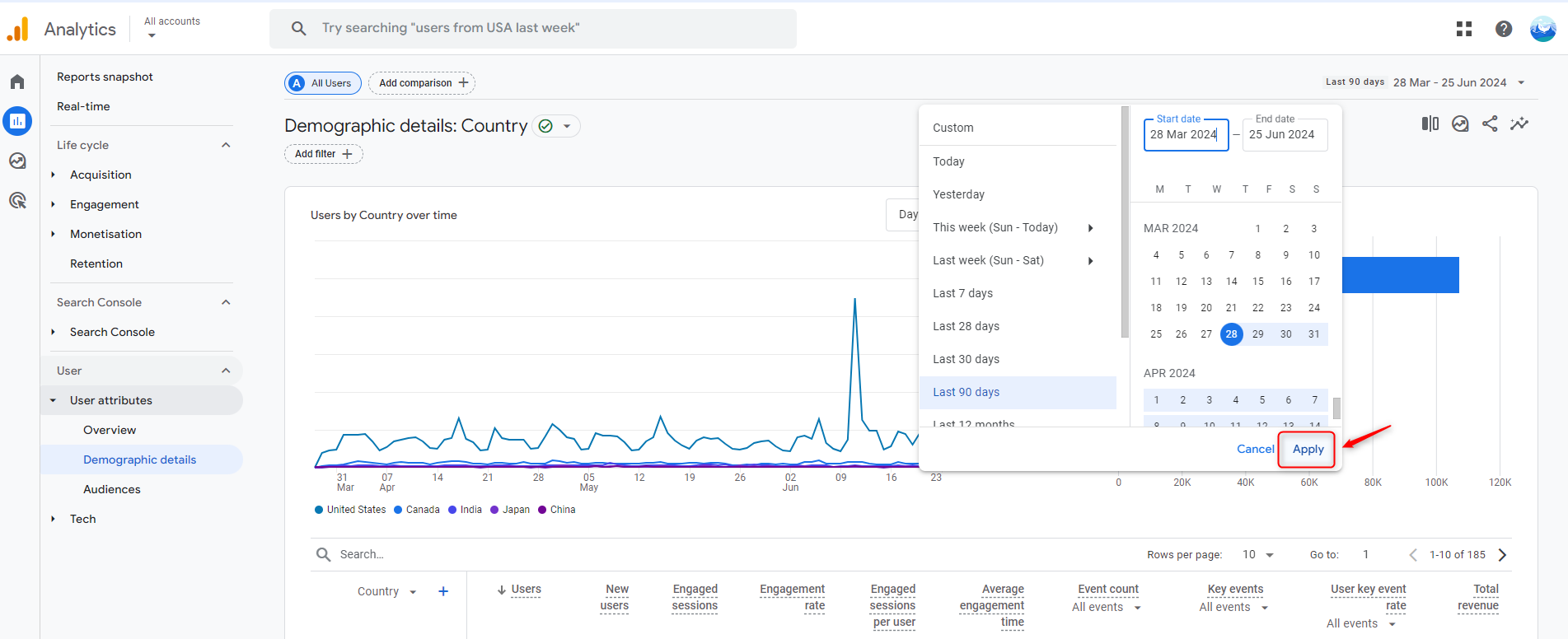The height and width of the screenshot is (639, 1568).
Task: Select Last 7 days preset
Action: click(x=1018, y=293)
